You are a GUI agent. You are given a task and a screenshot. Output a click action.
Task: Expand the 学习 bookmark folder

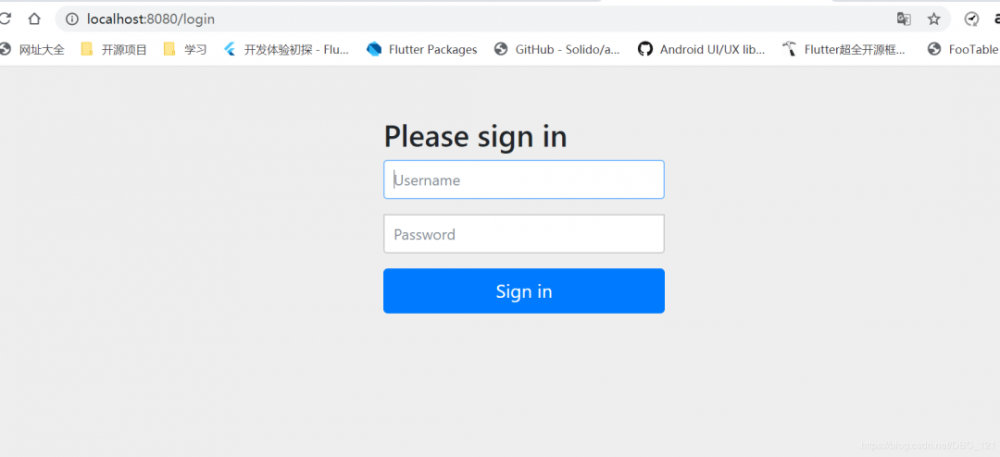186,49
